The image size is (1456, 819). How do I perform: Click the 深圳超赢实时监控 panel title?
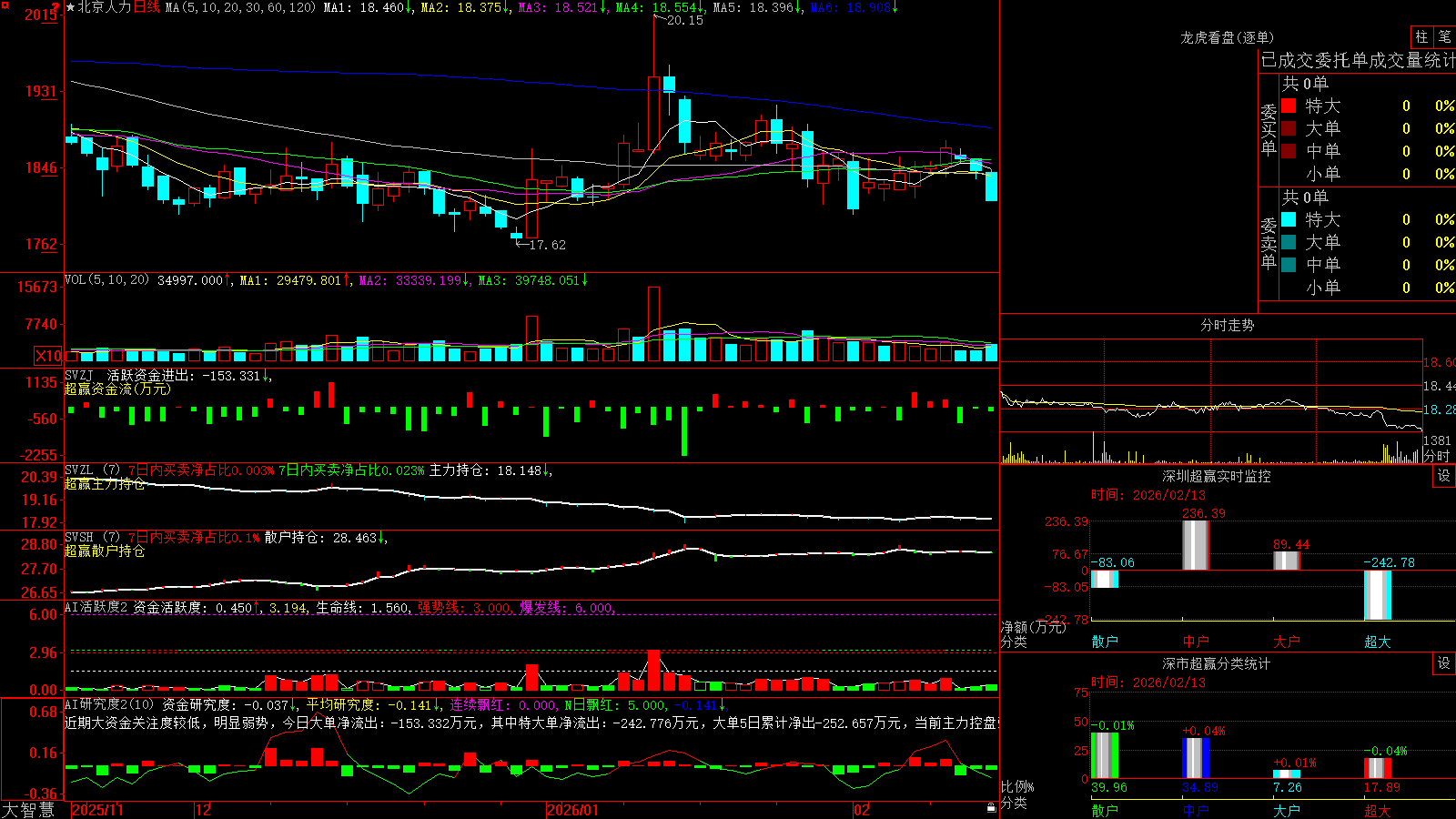pyautogui.click(x=1217, y=476)
